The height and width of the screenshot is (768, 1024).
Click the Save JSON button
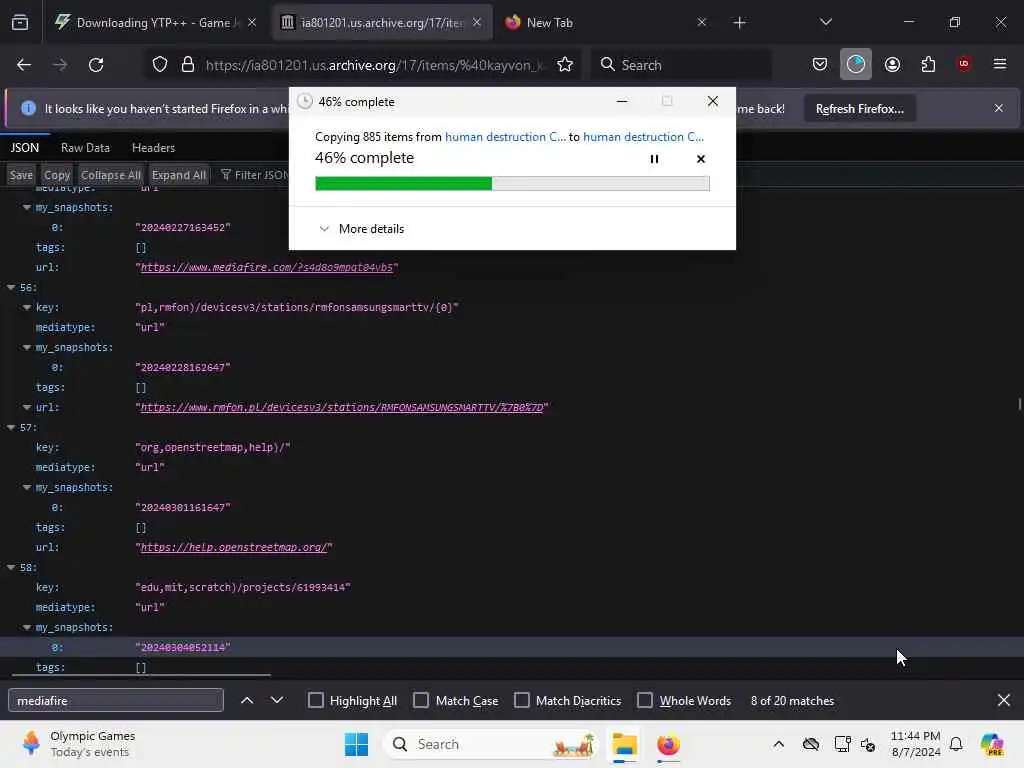pos(22,175)
